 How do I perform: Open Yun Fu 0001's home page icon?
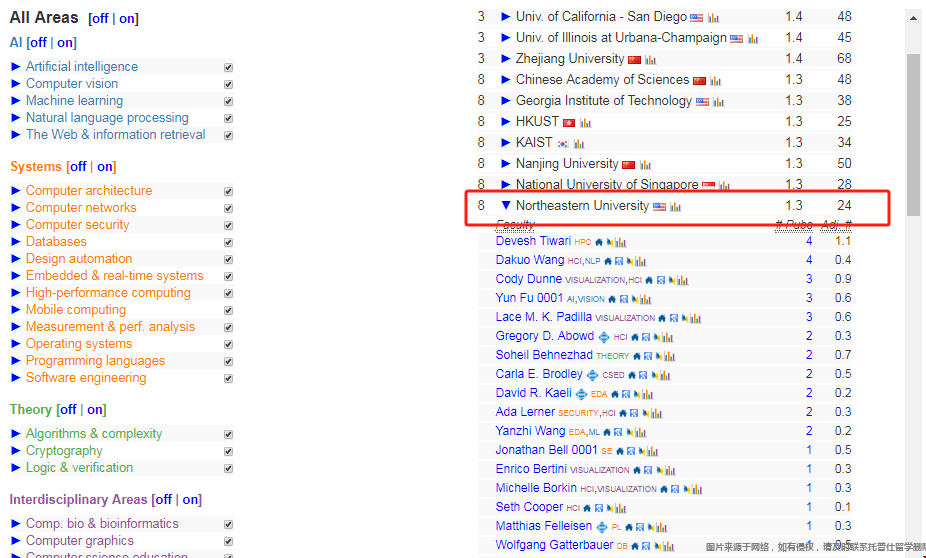(612, 299)
